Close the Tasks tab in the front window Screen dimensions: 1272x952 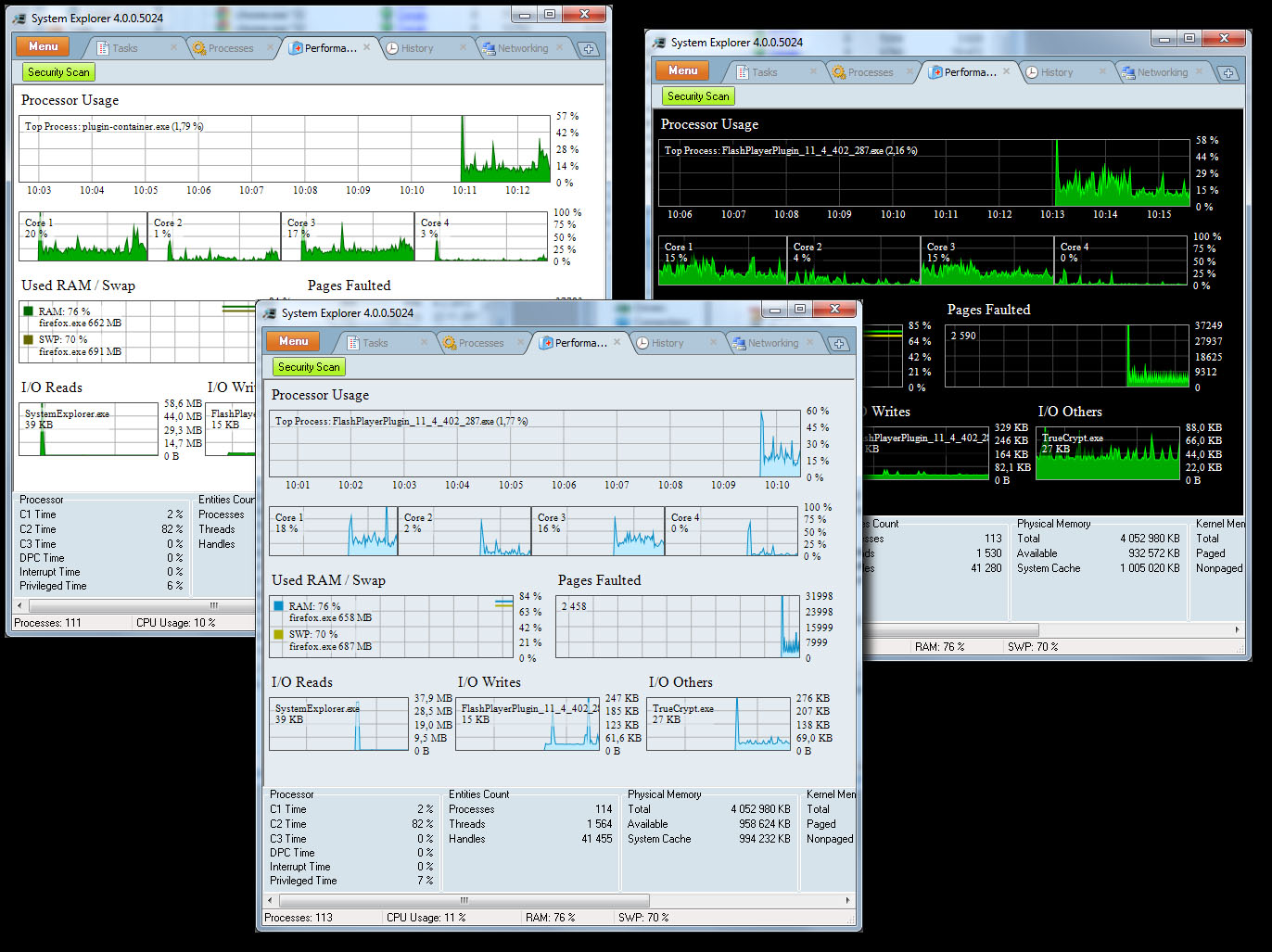(425, 342)
